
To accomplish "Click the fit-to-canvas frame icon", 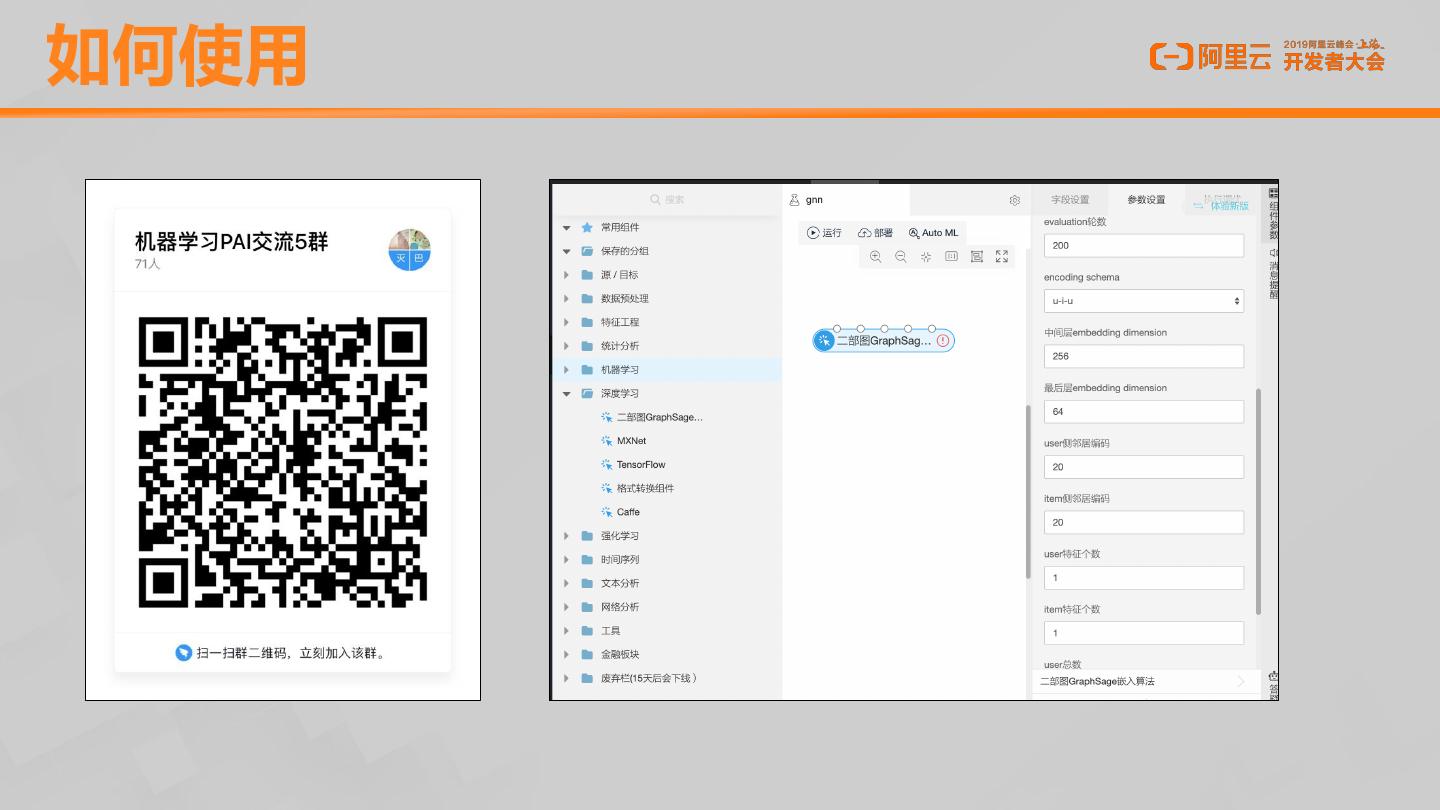I will click(x=977, y=257).
